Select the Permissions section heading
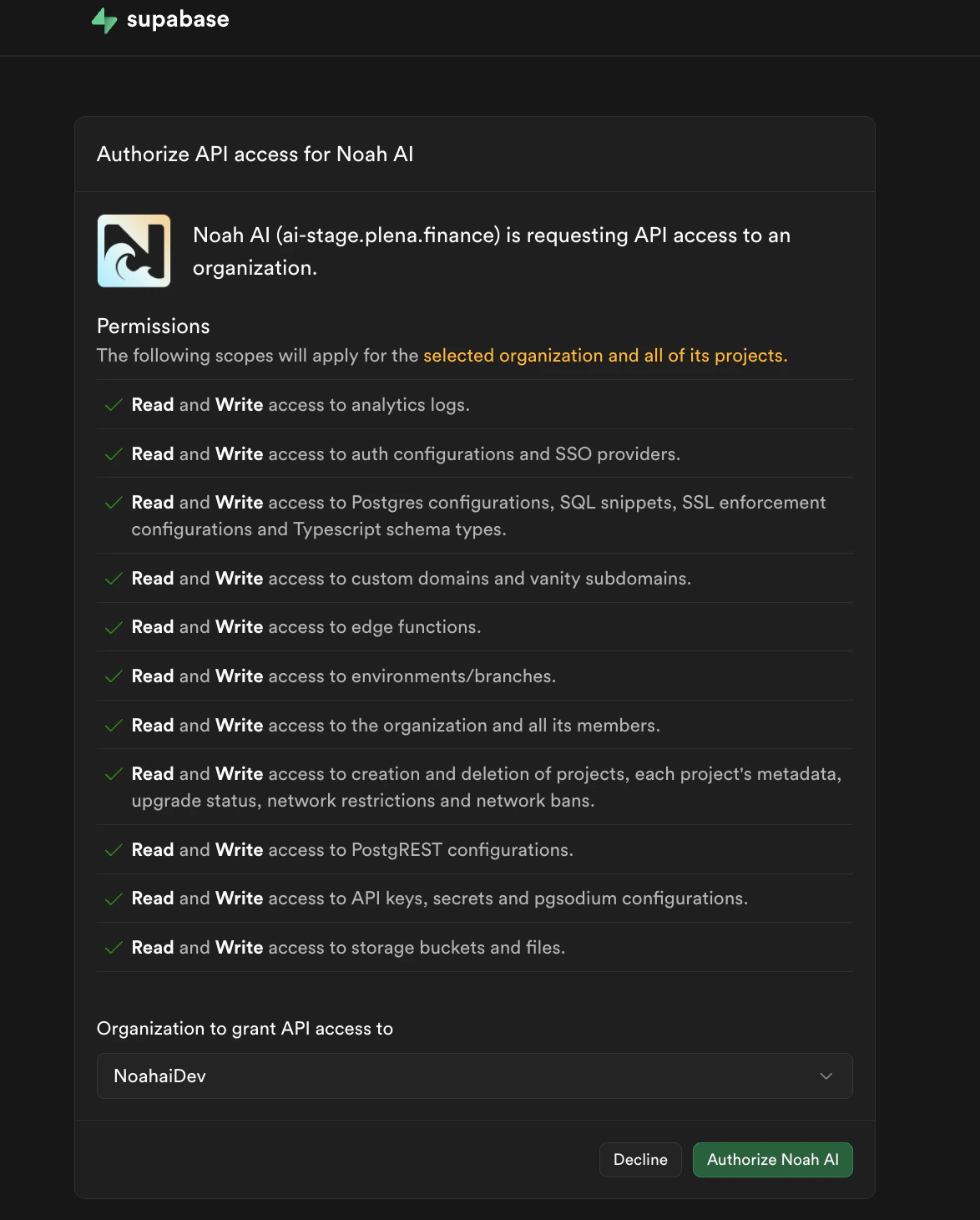Image resolution: width=980 pixels, height=1220 pixels. tap(154, 326)
